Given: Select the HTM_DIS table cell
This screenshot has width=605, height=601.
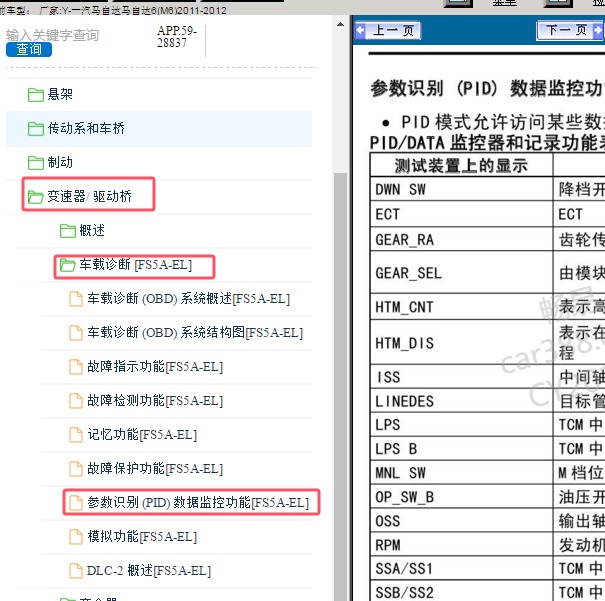Looking at the screenshot, I should click(461, 342).
